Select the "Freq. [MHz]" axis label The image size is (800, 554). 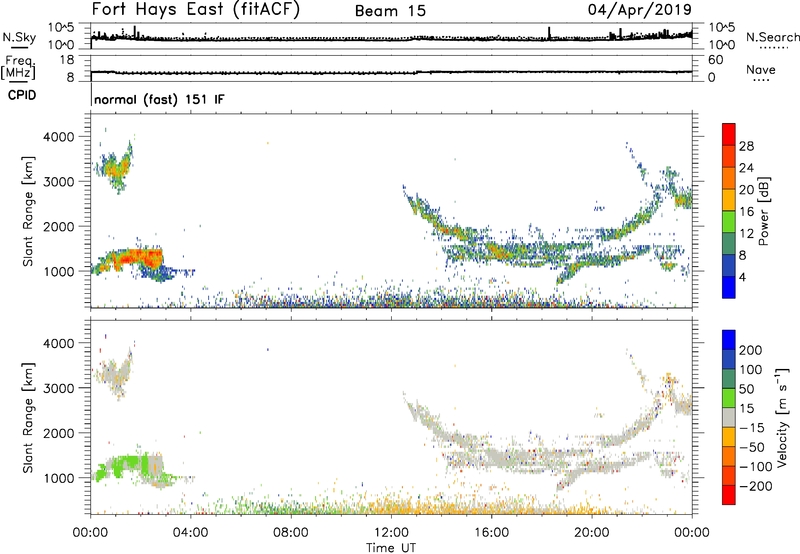point(18,68)
